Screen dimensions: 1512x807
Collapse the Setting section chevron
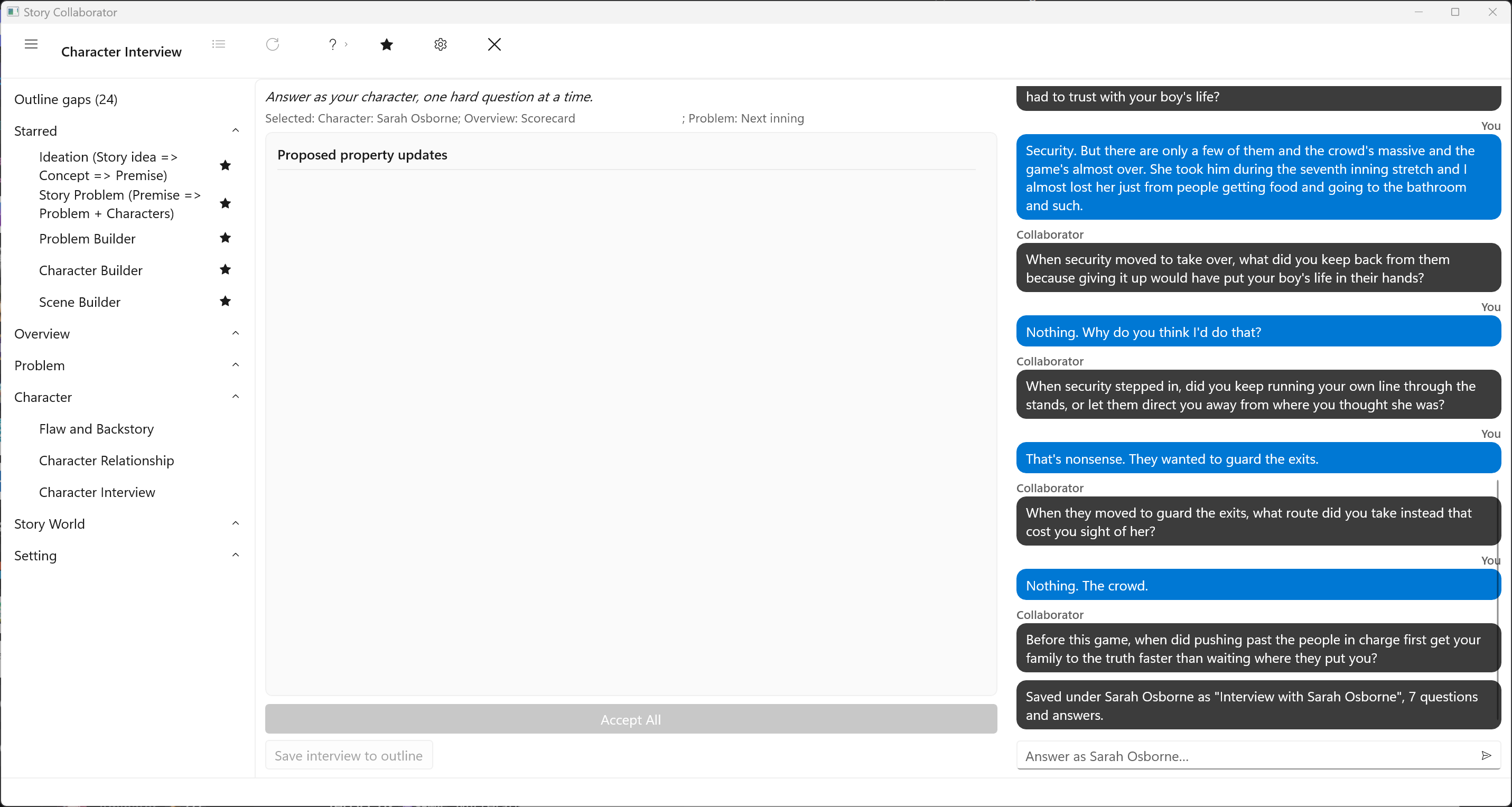[x=236, y=555]
